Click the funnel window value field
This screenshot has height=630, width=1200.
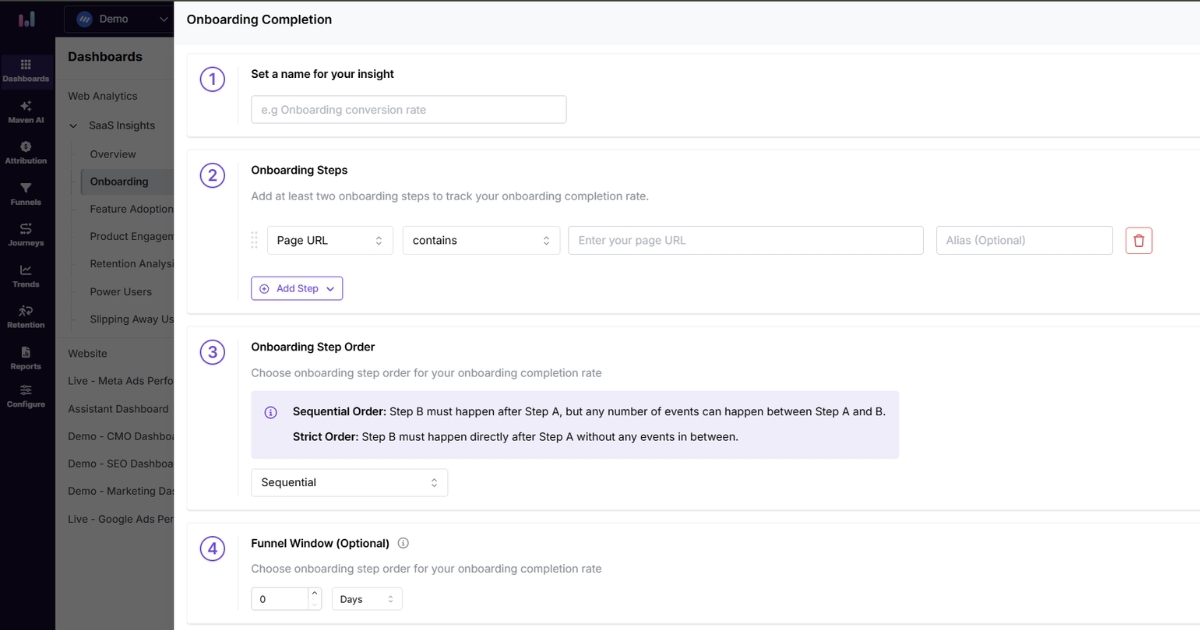(280, 599)
